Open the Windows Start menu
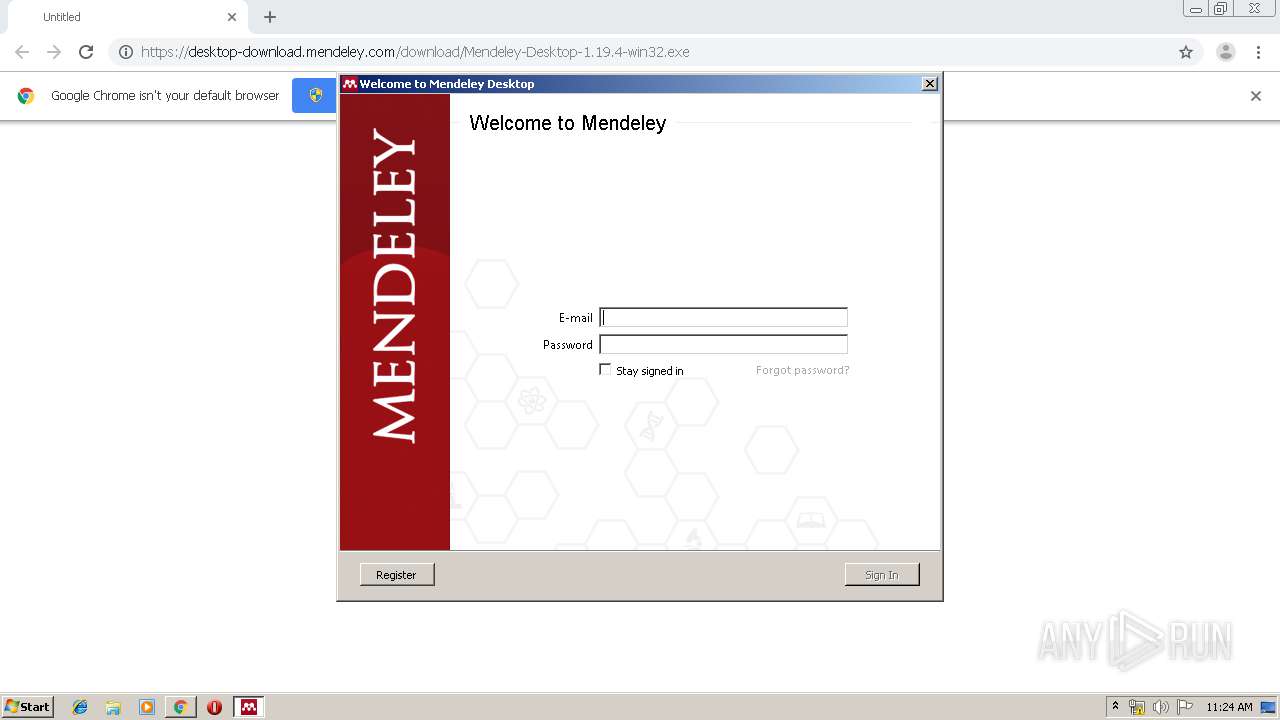This screenshot has width=1280, height=720. (28, 707)
